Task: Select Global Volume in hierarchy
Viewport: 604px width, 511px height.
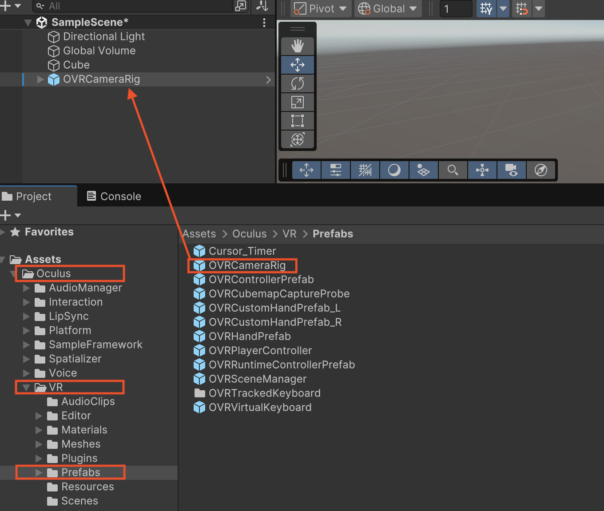Action: pos(99,51)
